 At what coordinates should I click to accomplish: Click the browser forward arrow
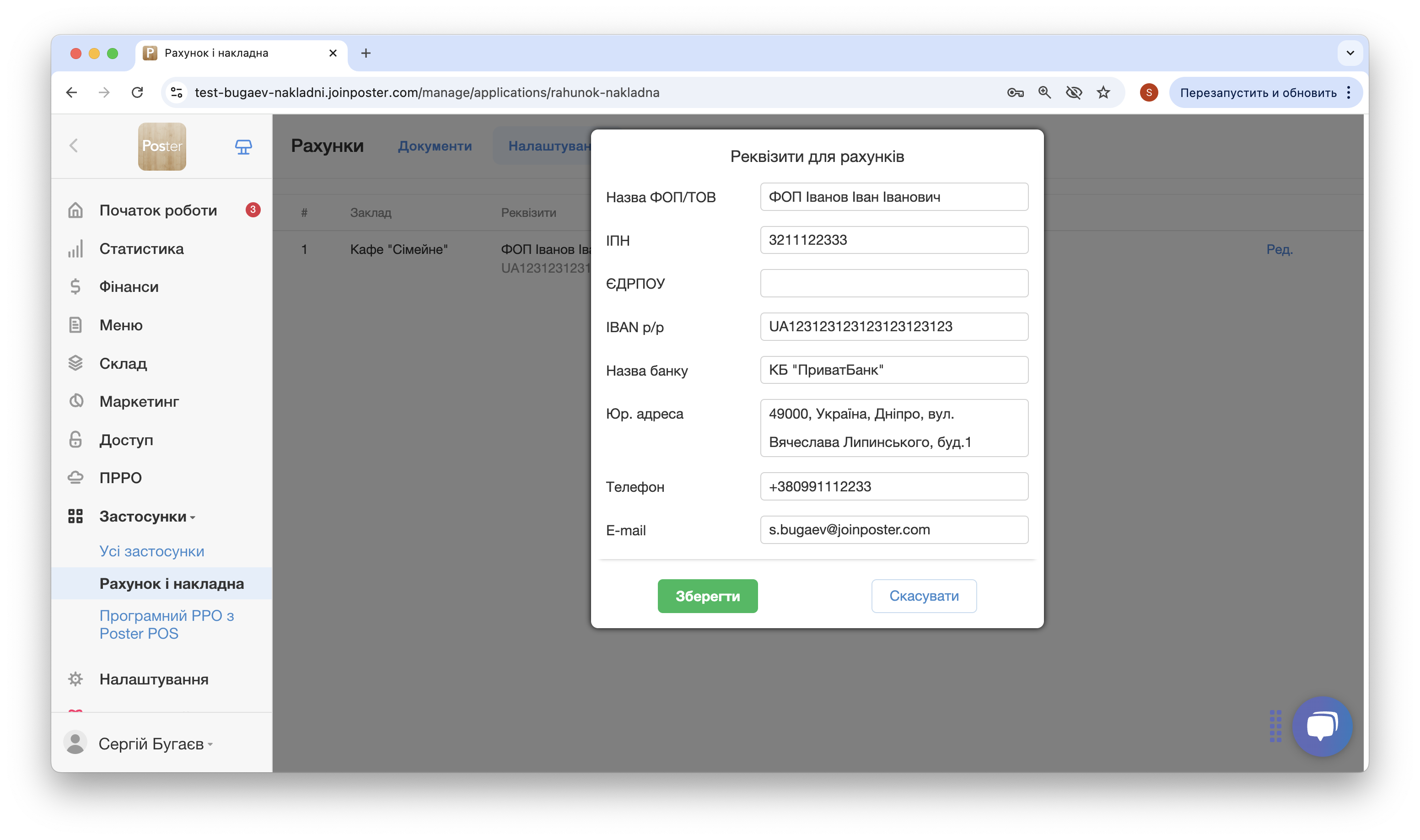[x=103, y=92]
